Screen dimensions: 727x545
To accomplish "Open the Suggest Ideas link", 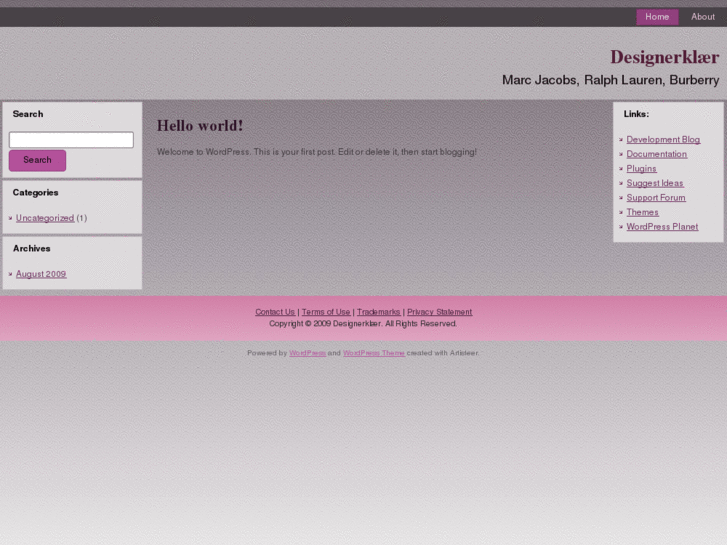I will tap(655, 183).
